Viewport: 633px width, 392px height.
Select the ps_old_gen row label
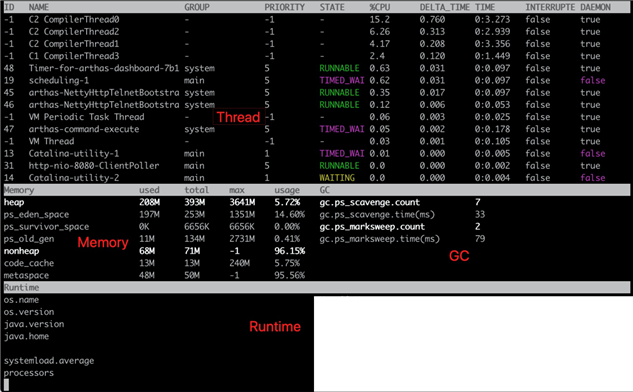click(x=29, y=239)
